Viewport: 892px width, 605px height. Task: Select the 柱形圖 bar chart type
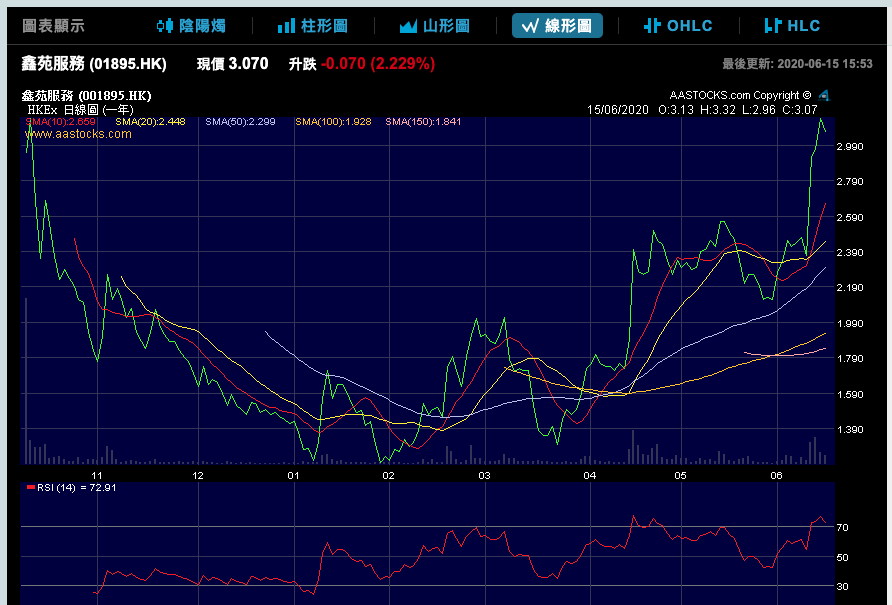click(x=313, y=26)
